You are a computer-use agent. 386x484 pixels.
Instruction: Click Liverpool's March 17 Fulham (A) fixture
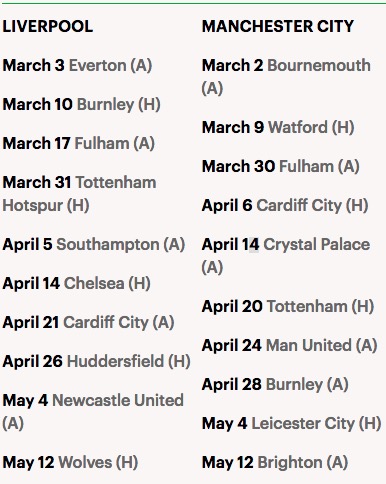[x=79, y=143]
